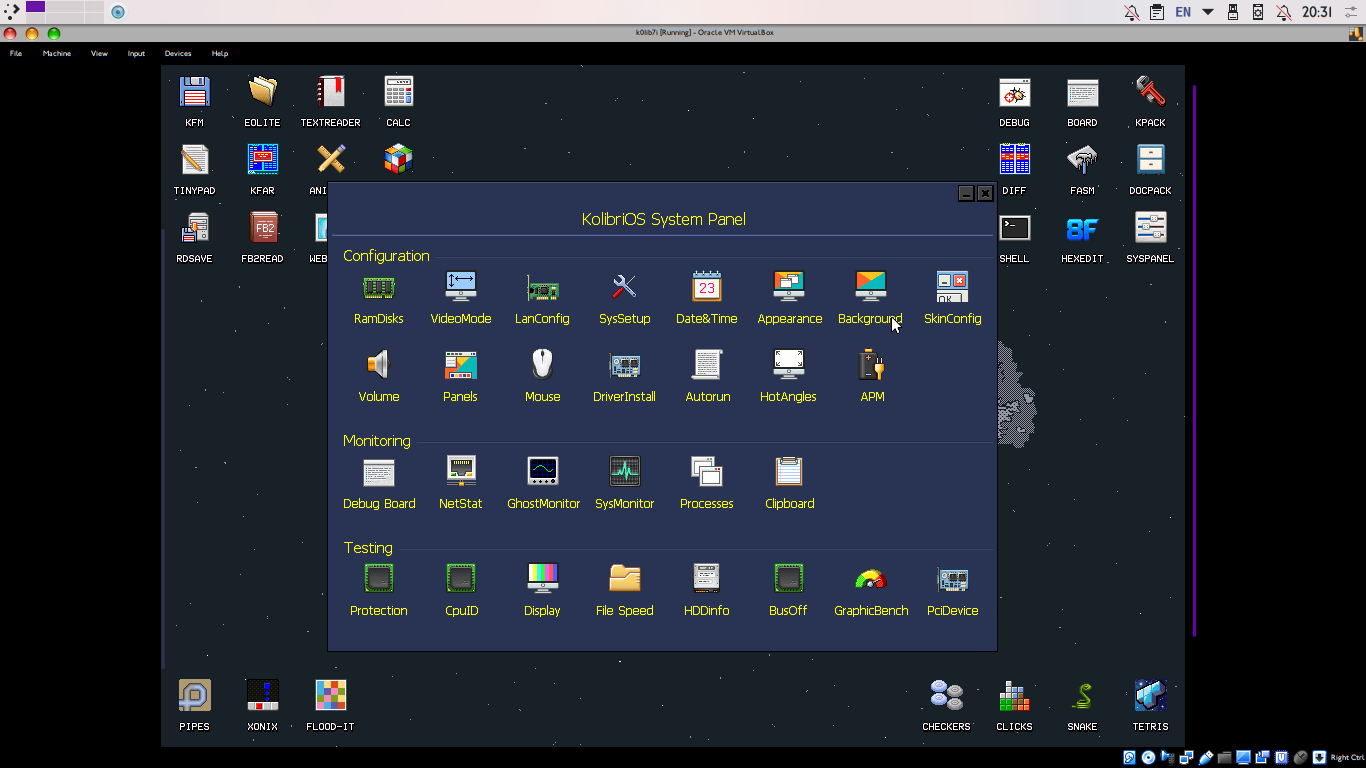The height and width of the screenshot is (768, 1366).
Task: Start SNAKE game icon
Action: [1082, 695]
